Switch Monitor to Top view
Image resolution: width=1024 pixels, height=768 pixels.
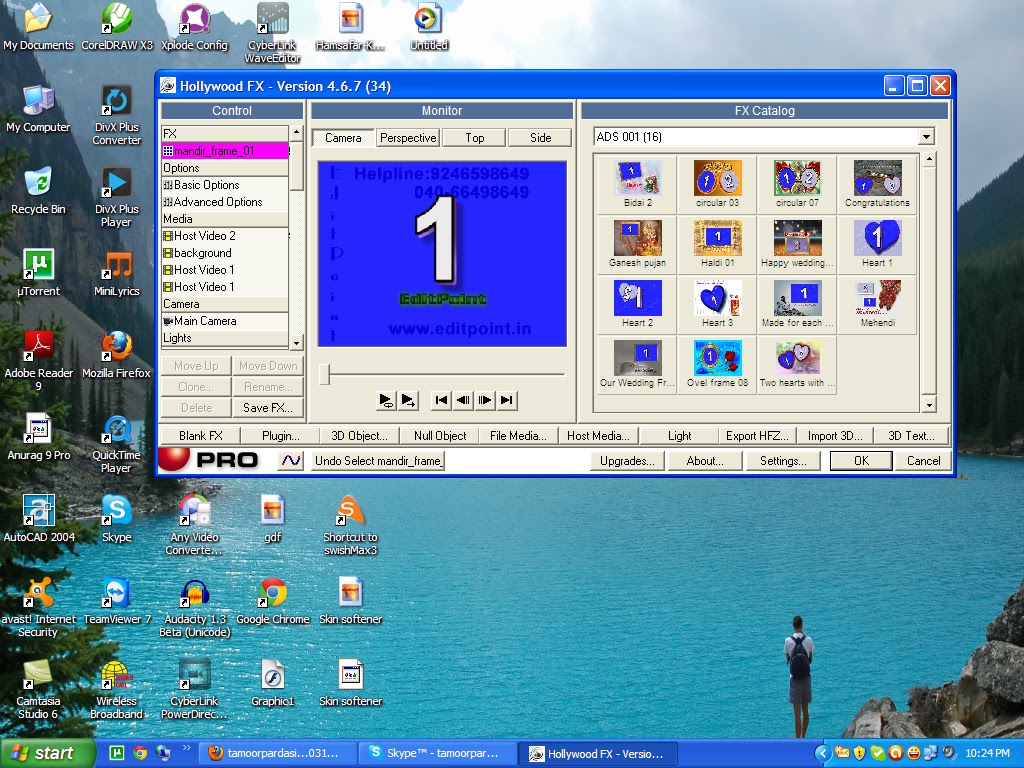point(474,138)
